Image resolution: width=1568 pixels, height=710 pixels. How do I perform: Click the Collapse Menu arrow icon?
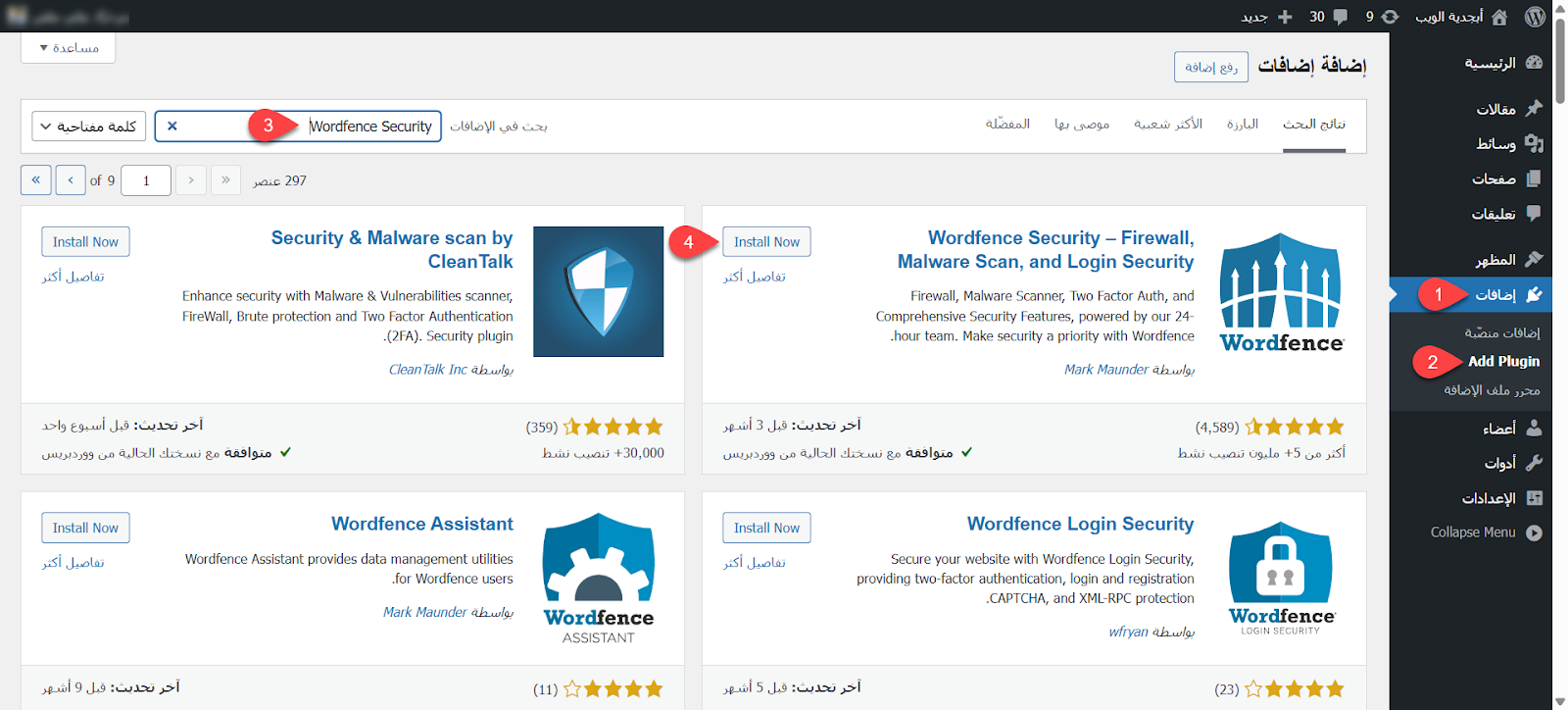(1534, 532)
